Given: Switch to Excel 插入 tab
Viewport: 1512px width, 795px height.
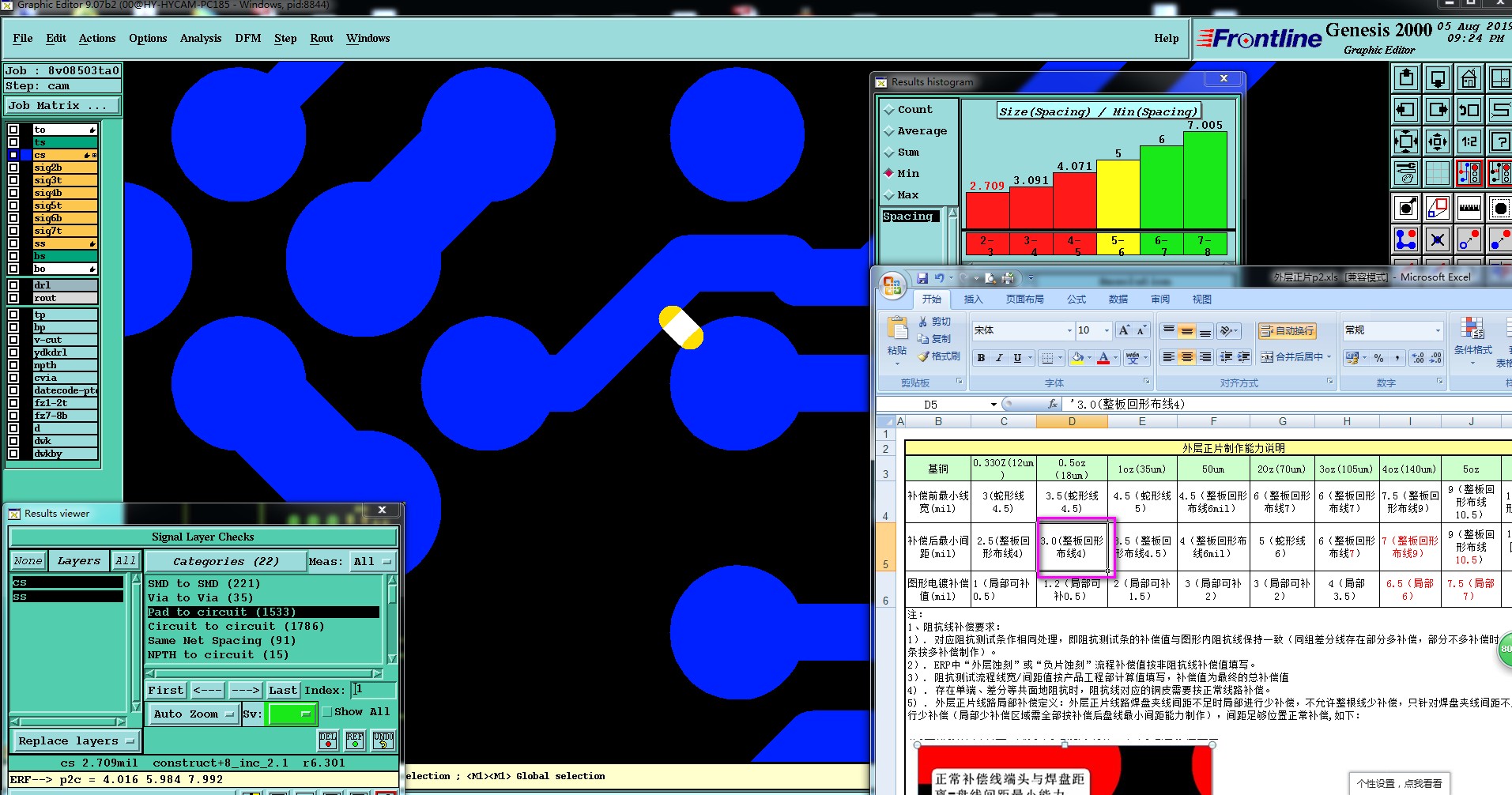Looking at the screenshot, I should click(973, 299).
